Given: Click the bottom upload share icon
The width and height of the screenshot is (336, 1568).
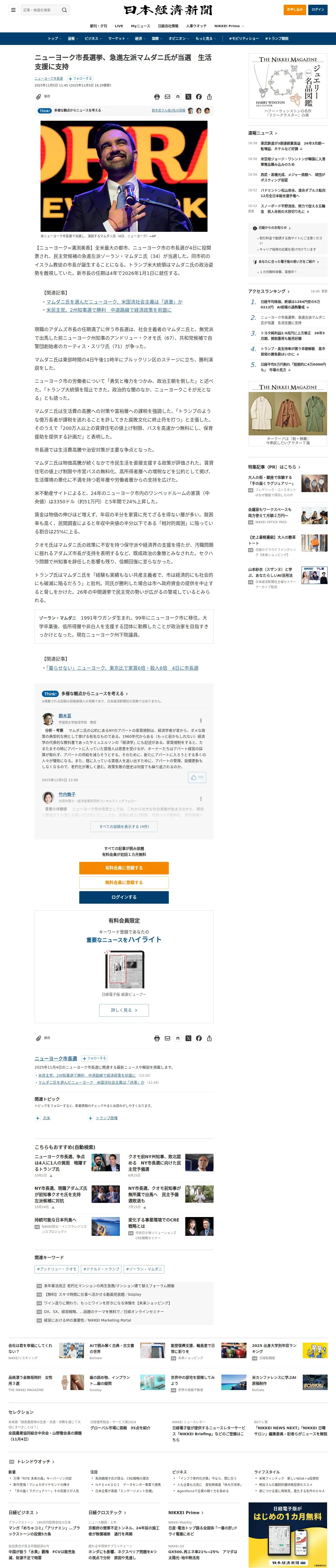Looking at the screenshot, I should tap(209, 1039).
